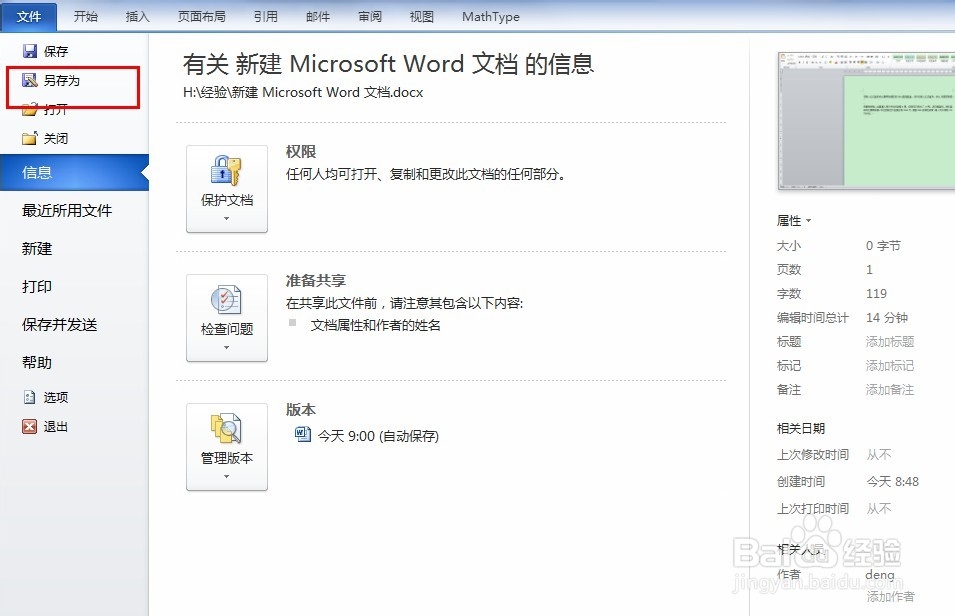Open the 视图 tab
The image size is (955, 616).
coord(421,16)
